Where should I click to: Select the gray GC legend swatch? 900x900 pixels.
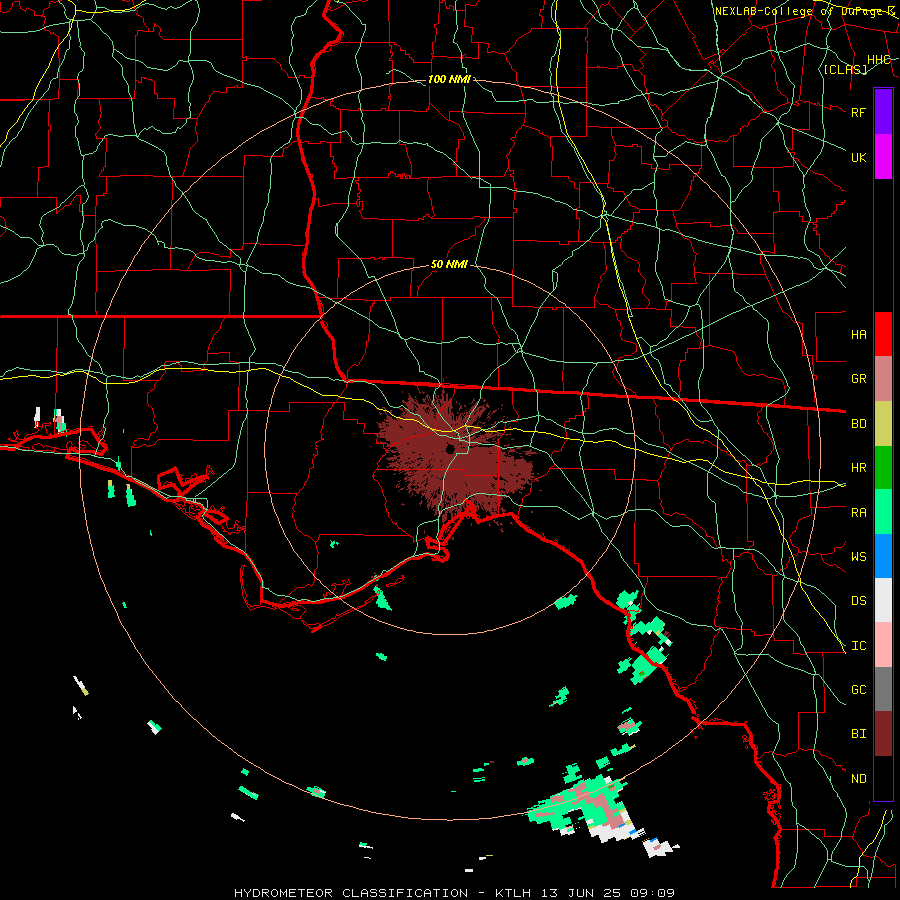pos(883,689)
